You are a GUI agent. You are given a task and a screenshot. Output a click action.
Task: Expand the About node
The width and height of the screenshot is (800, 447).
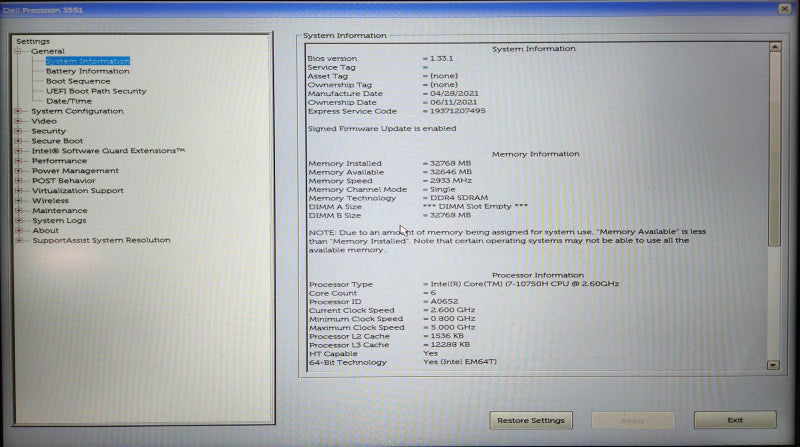(18, 230)
